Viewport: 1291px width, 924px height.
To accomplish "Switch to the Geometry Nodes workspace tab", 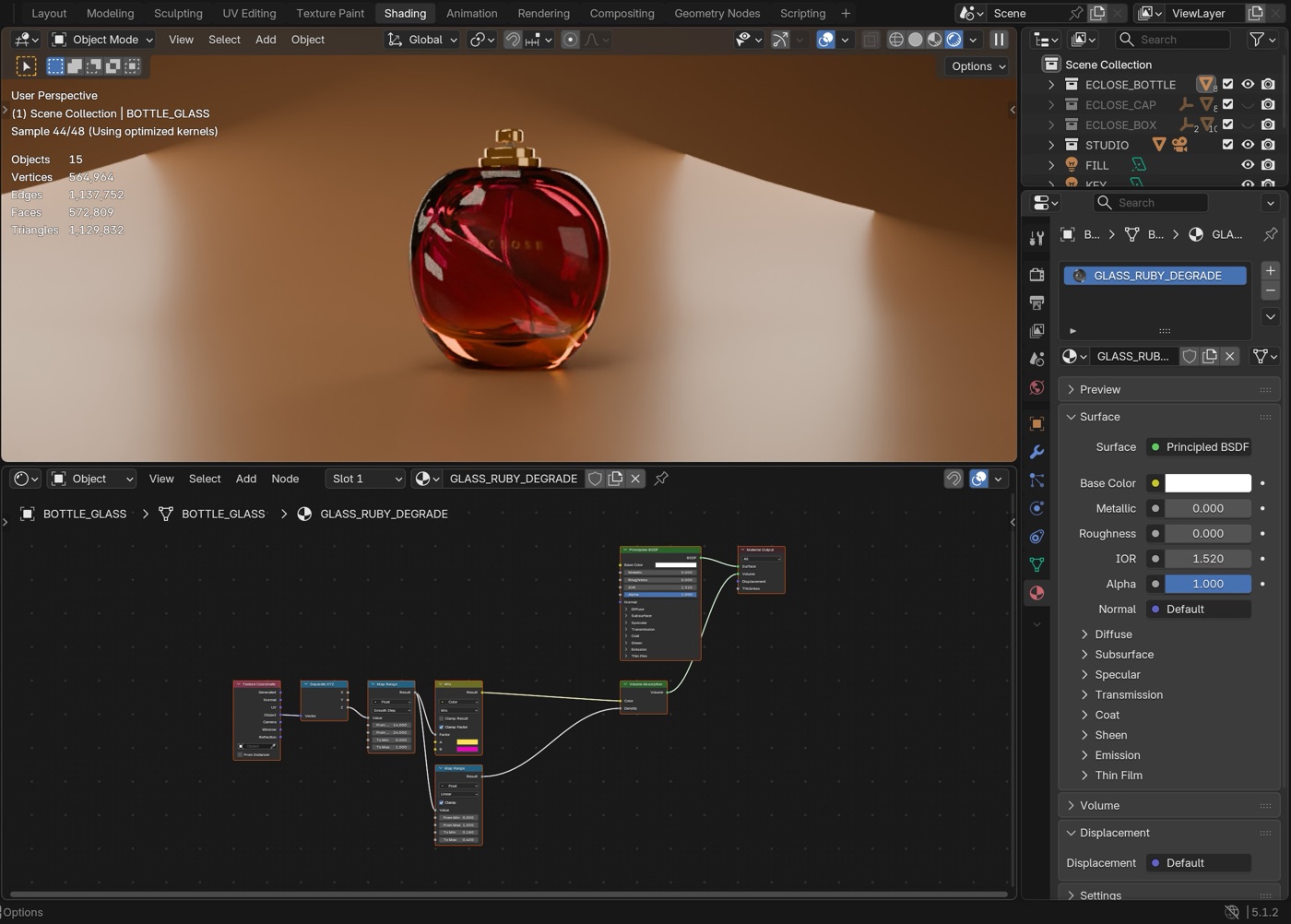I will click(717, 13).
